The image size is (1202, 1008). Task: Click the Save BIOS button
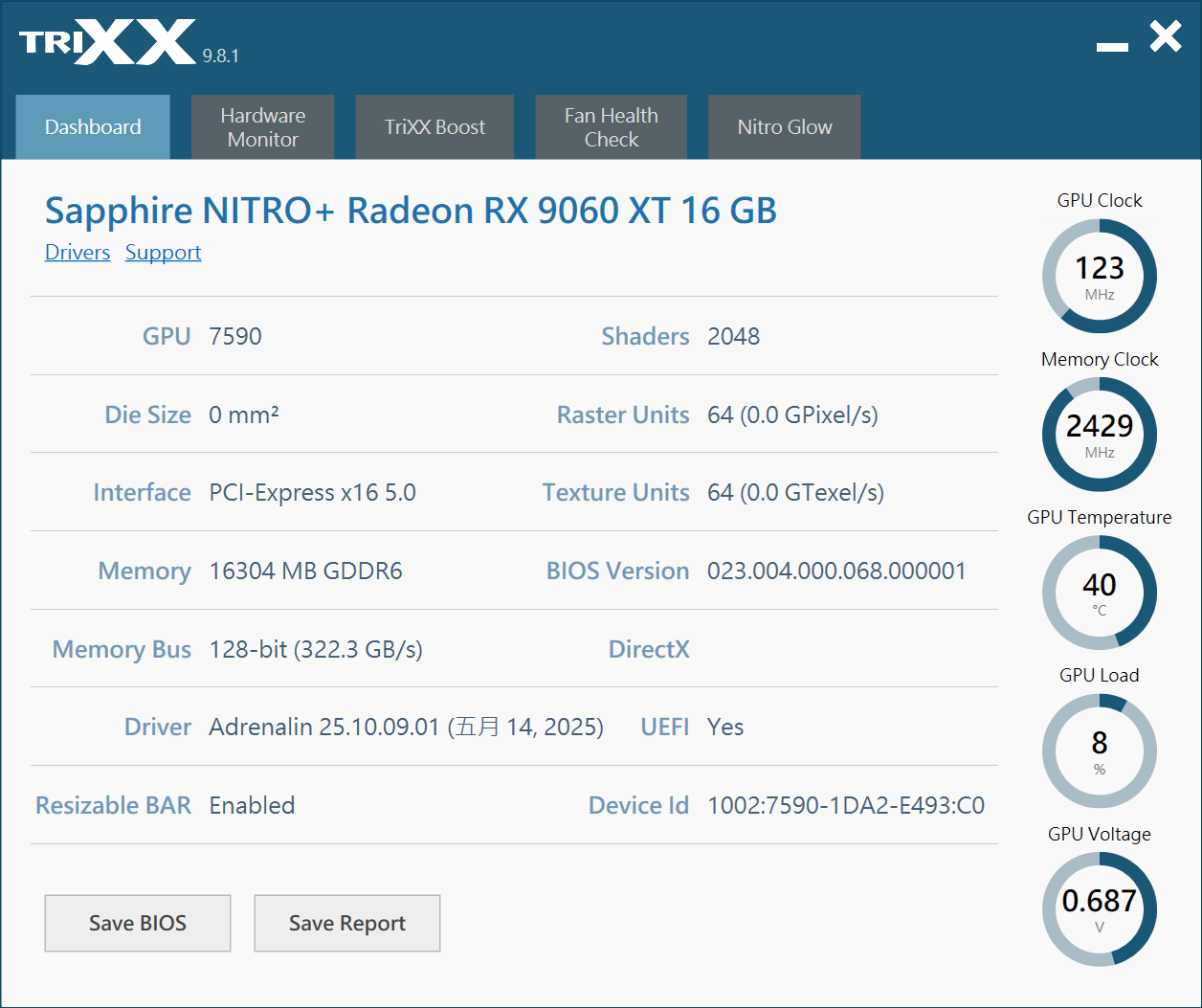click(138, 923)
